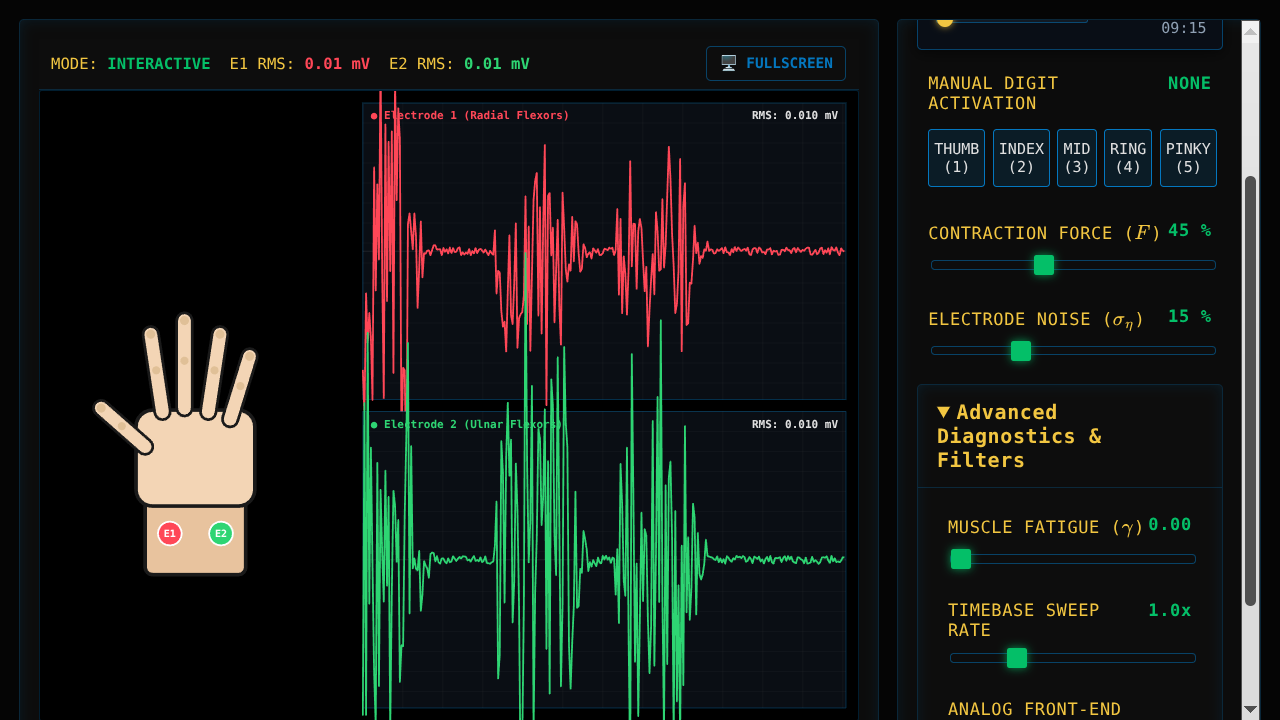Click the red E1 electrode on wrist

coord(170,534)
